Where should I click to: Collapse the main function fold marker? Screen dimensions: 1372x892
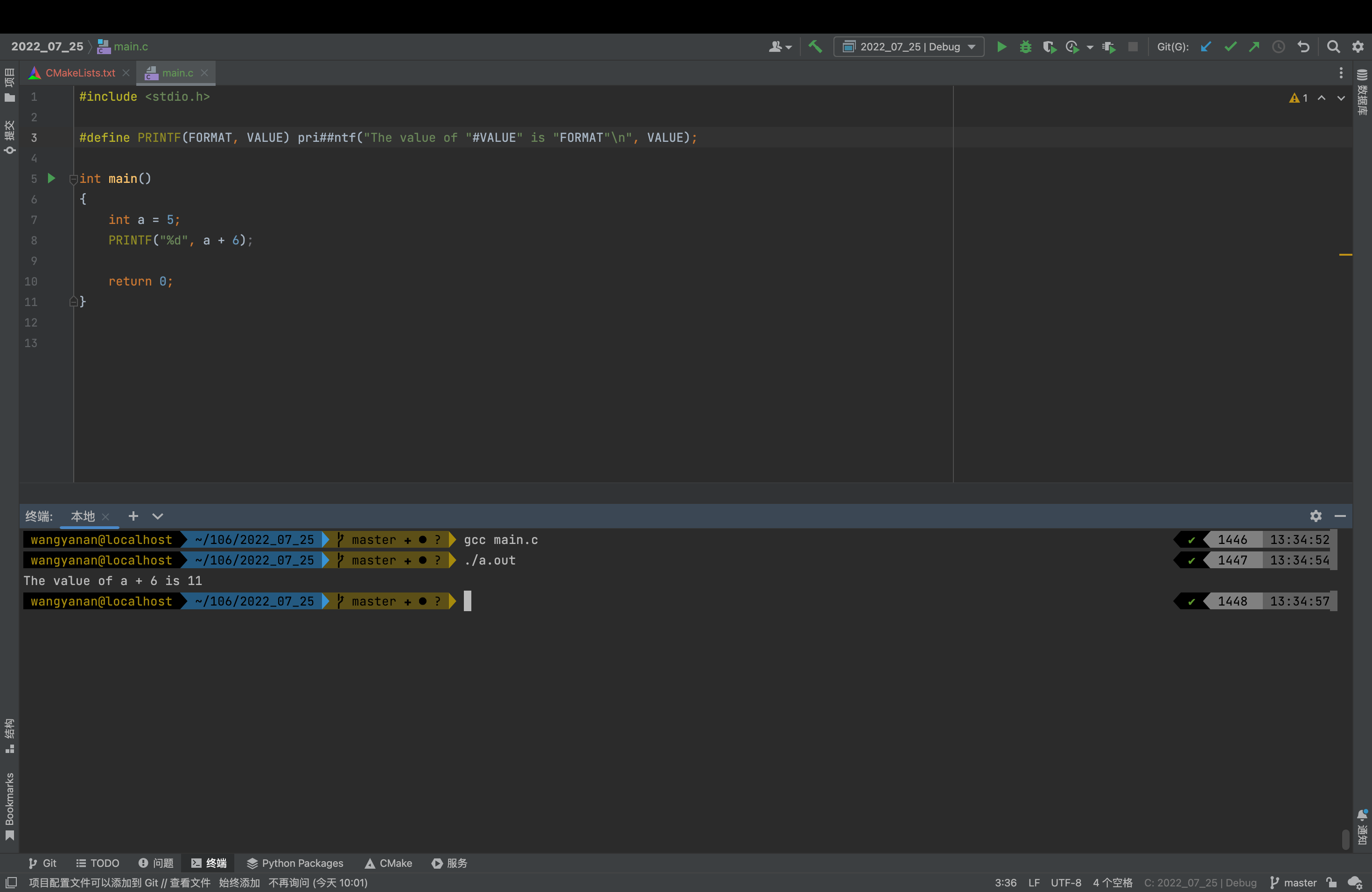[x=73, y=179]
